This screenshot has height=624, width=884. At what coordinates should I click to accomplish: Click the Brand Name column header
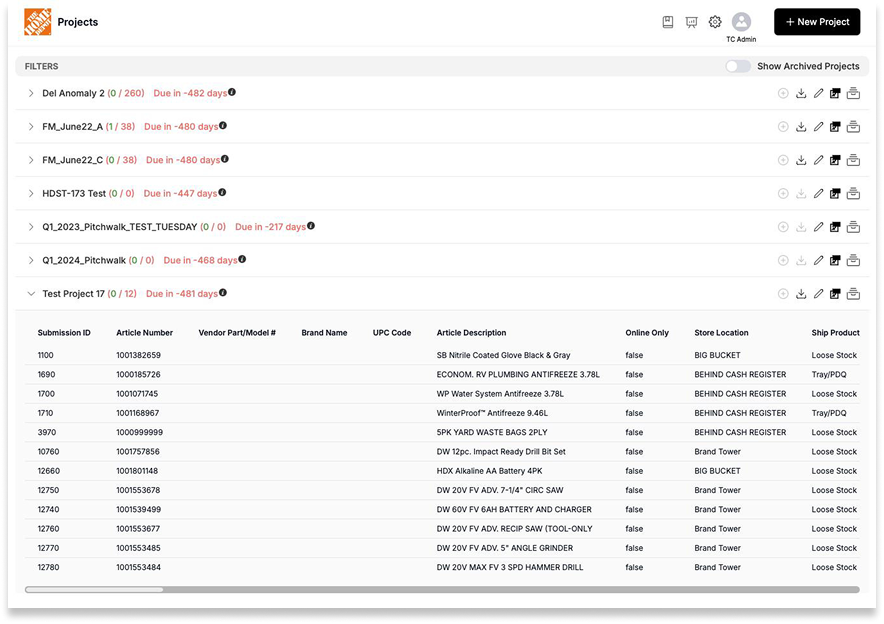[324, 333]
